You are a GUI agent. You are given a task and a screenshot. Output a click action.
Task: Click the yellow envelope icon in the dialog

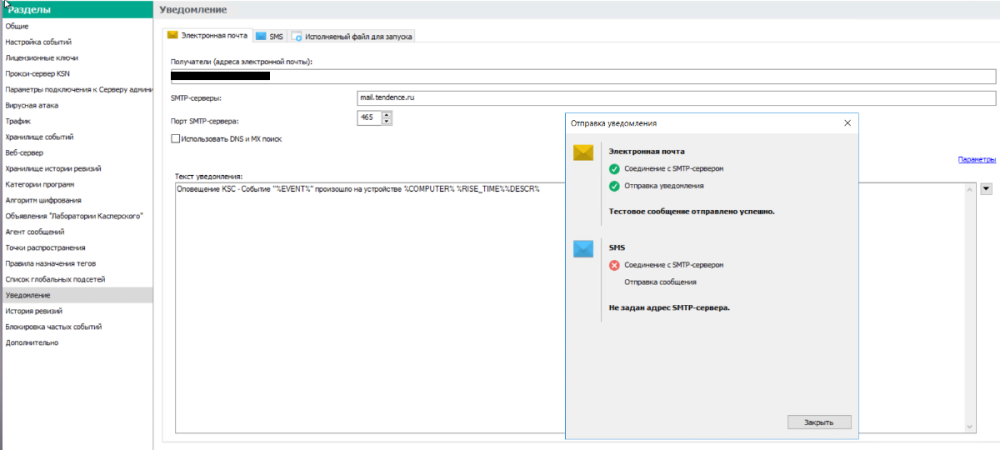tap(583, 153)
